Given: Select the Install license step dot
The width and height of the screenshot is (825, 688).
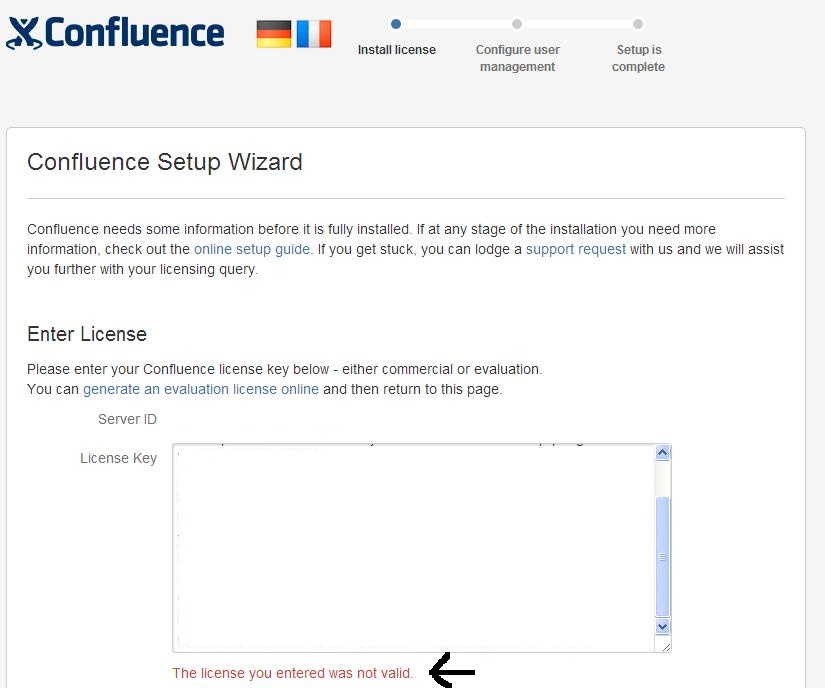Looking at the screenshot, I should pyautogui.click(x=396, y=24).
